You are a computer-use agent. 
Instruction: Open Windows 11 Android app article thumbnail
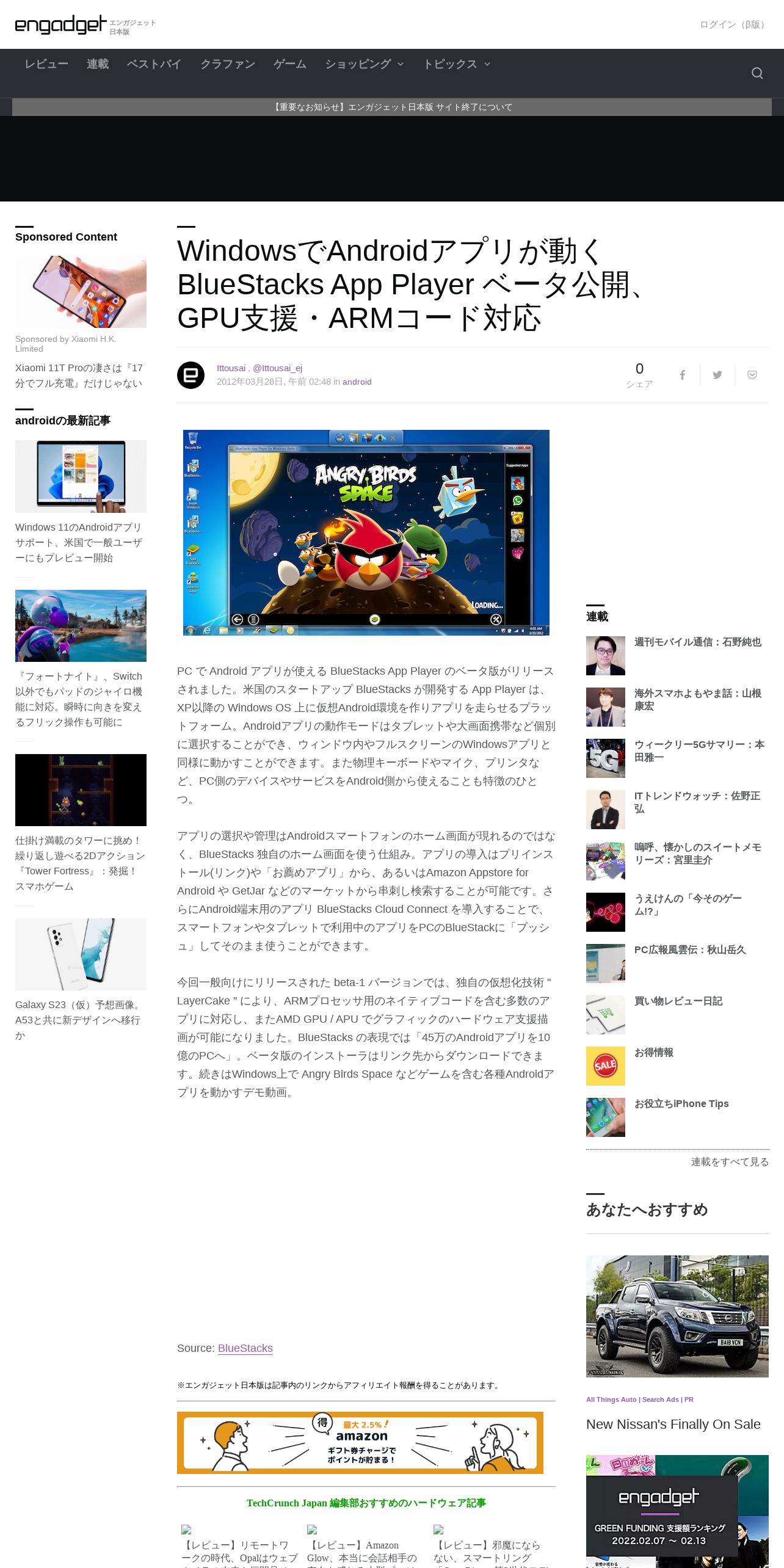coord(81,476)
